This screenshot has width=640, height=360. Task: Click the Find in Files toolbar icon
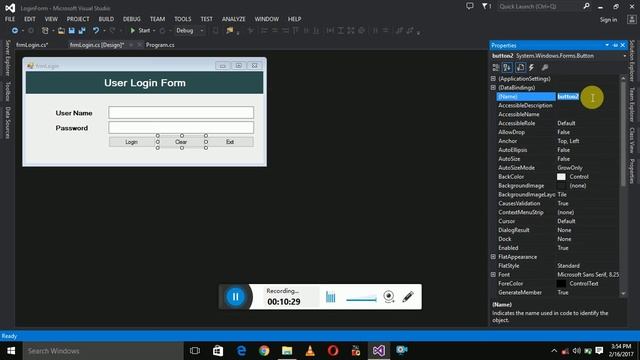[230, 31]
